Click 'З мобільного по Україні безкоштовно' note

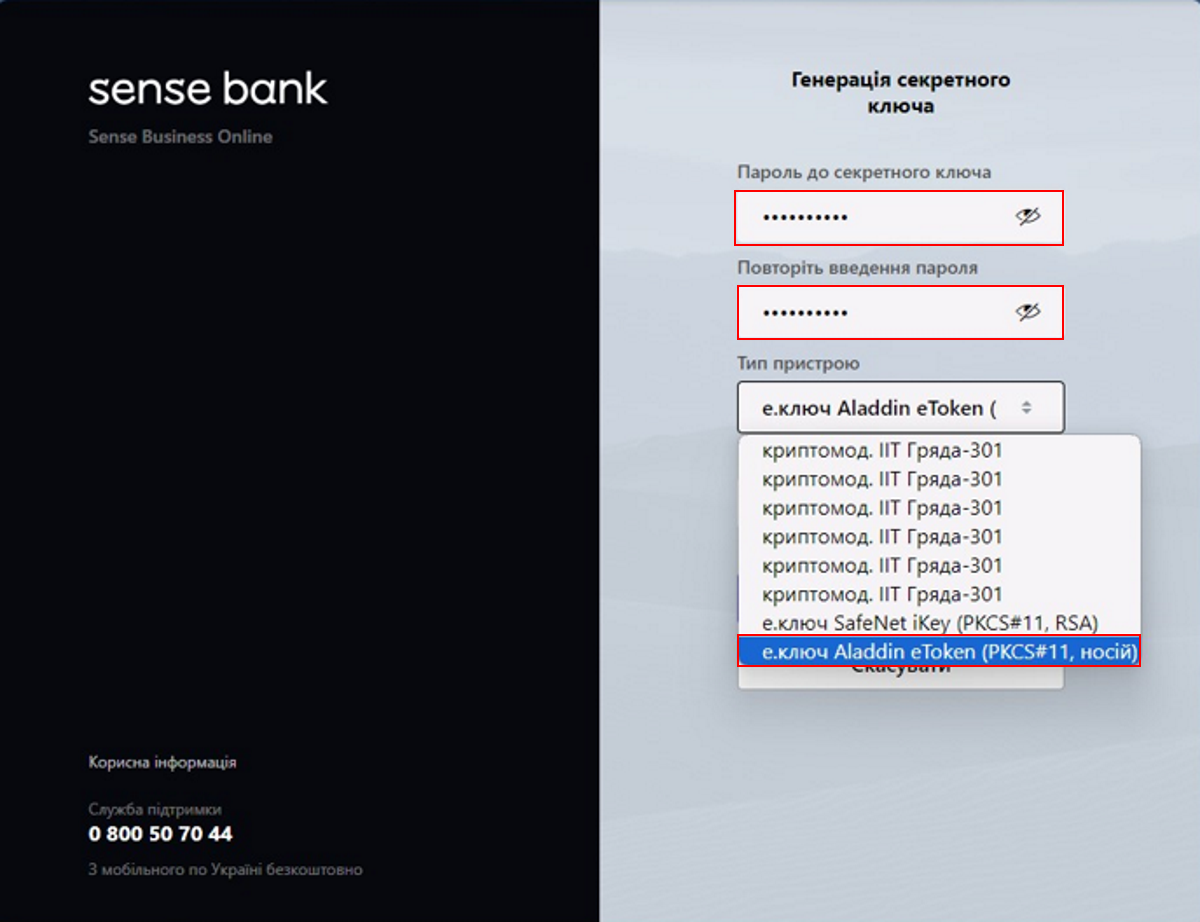(x=225, y=870)
